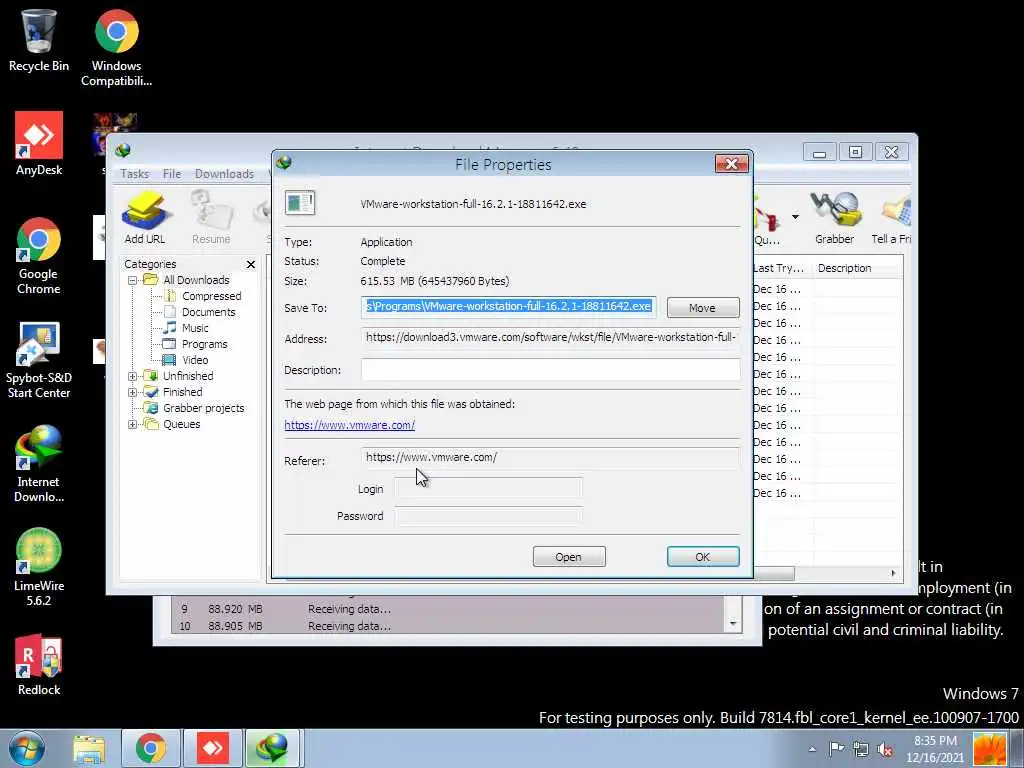Open Windows Compatibility Chrome desktop shortcut

(x=116, y=48)
